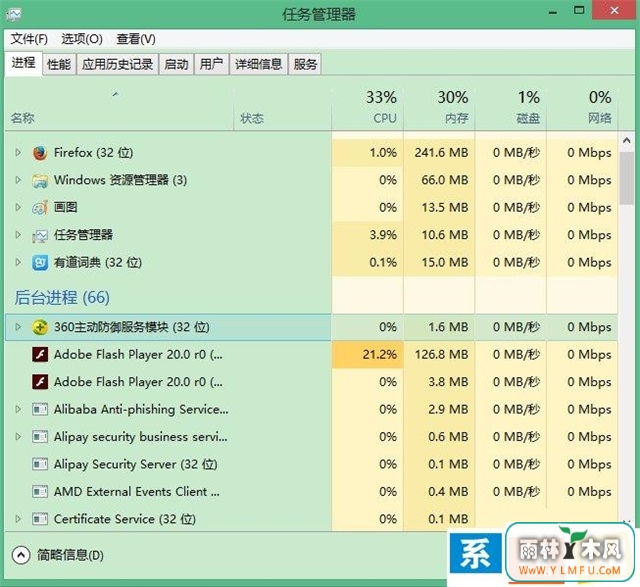This screenshot has height=587, width=640.
Task: Open the 文件(F) menu
Action: 29,39
